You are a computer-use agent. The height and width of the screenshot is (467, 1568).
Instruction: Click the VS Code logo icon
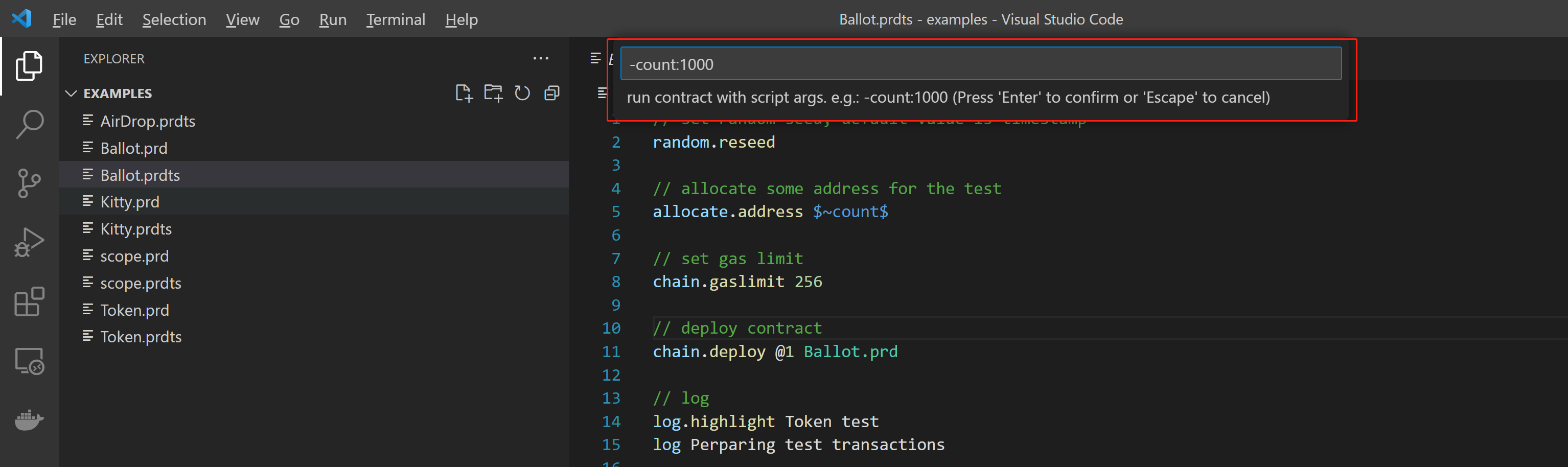point(22,19)
